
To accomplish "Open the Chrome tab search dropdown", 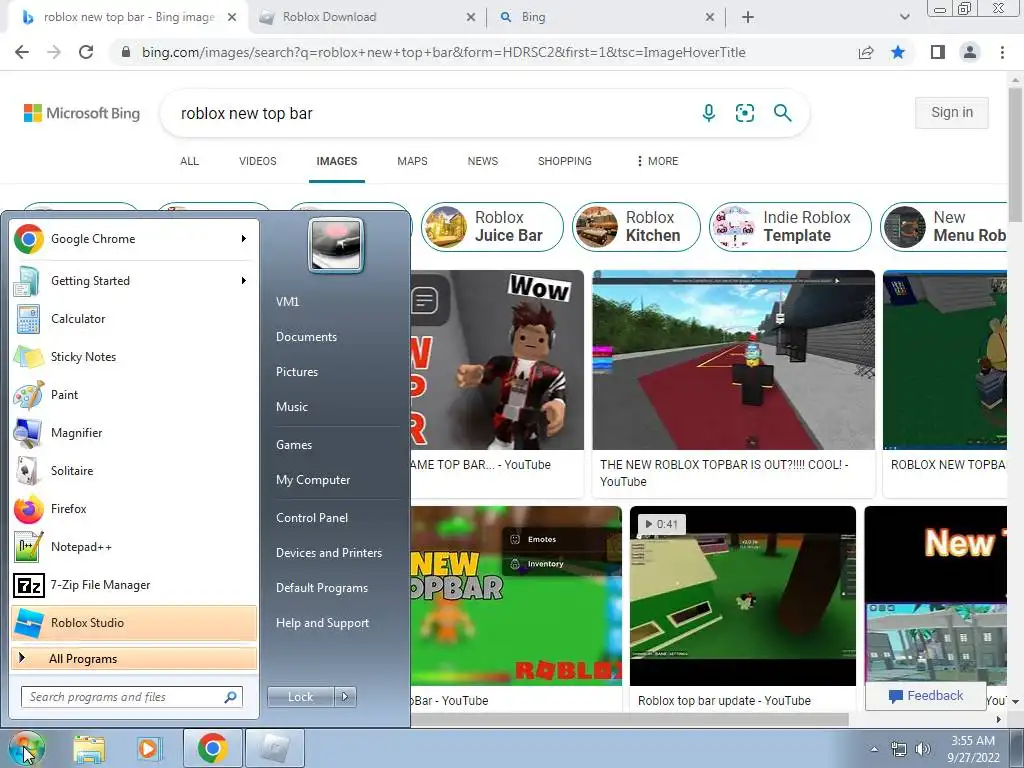I will point(904,17).
